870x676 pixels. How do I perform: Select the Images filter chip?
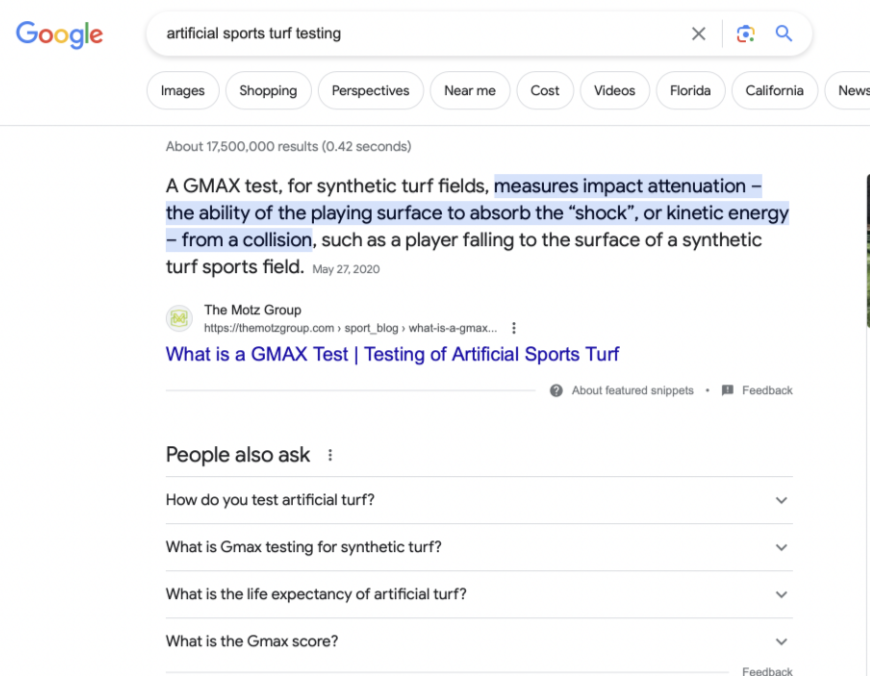pyautogui.click(x=183, y=90)
